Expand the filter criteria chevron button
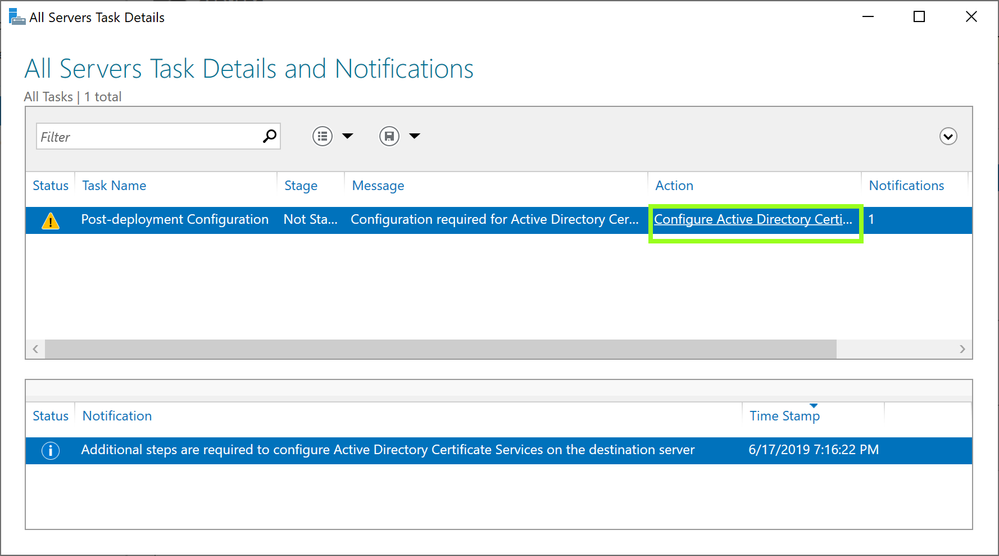The image size is (999, 556). (x=948, y=136)
